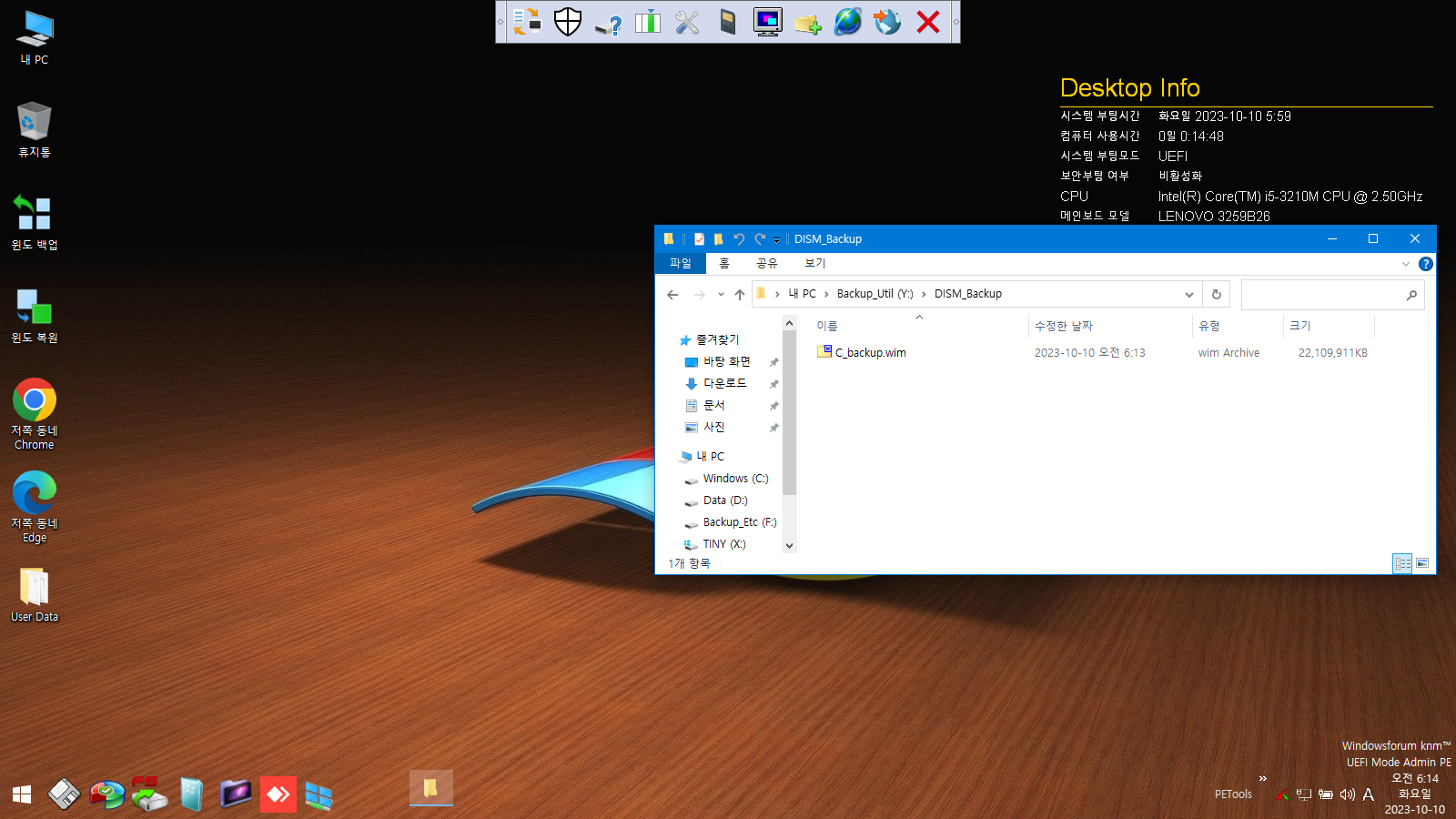The image size is (1456, 819).
Task: Open the 파일 tab in Explorer ribbon
Action: [681, 263]
